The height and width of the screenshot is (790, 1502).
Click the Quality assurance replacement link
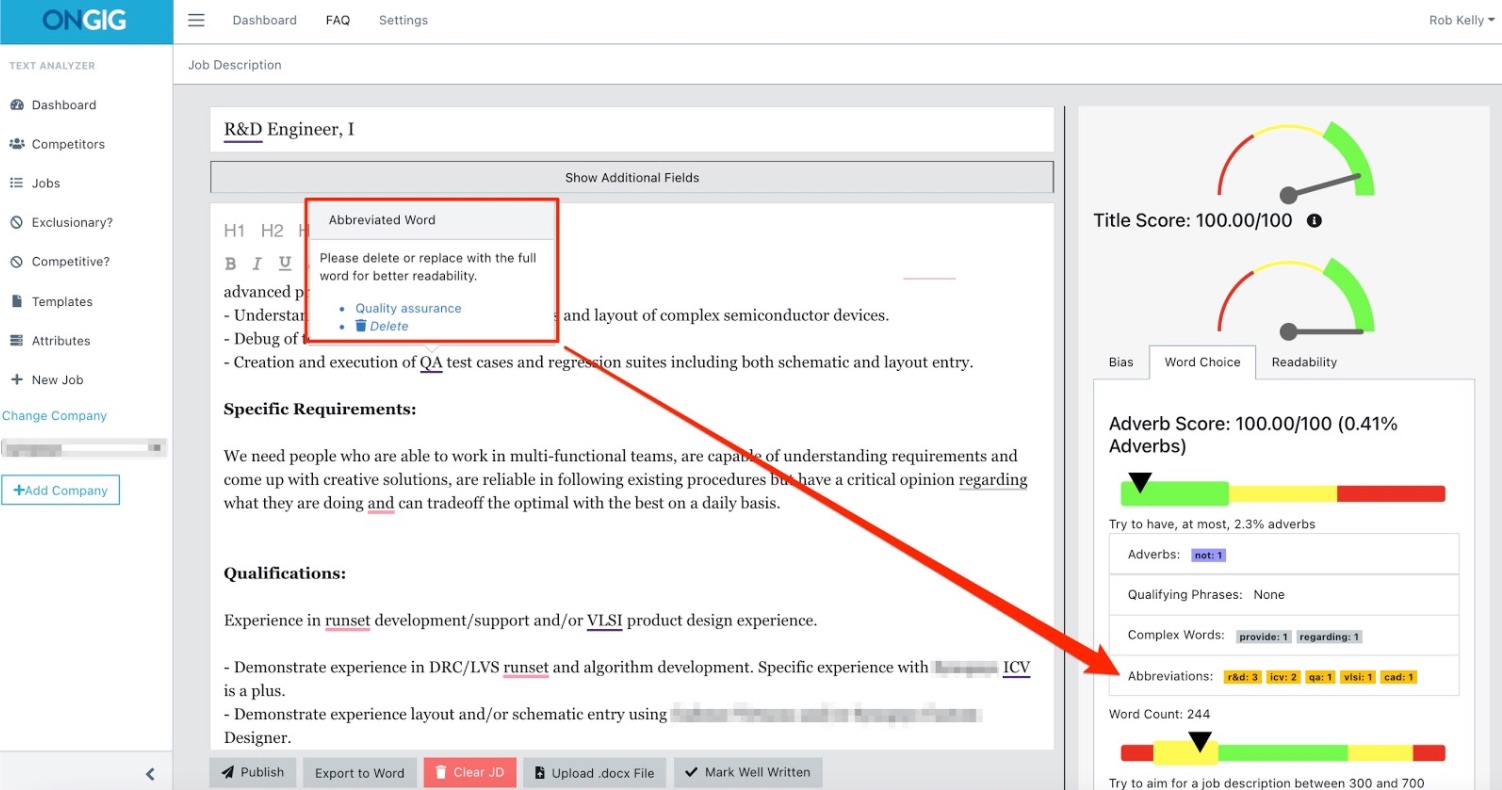(407, 308)
